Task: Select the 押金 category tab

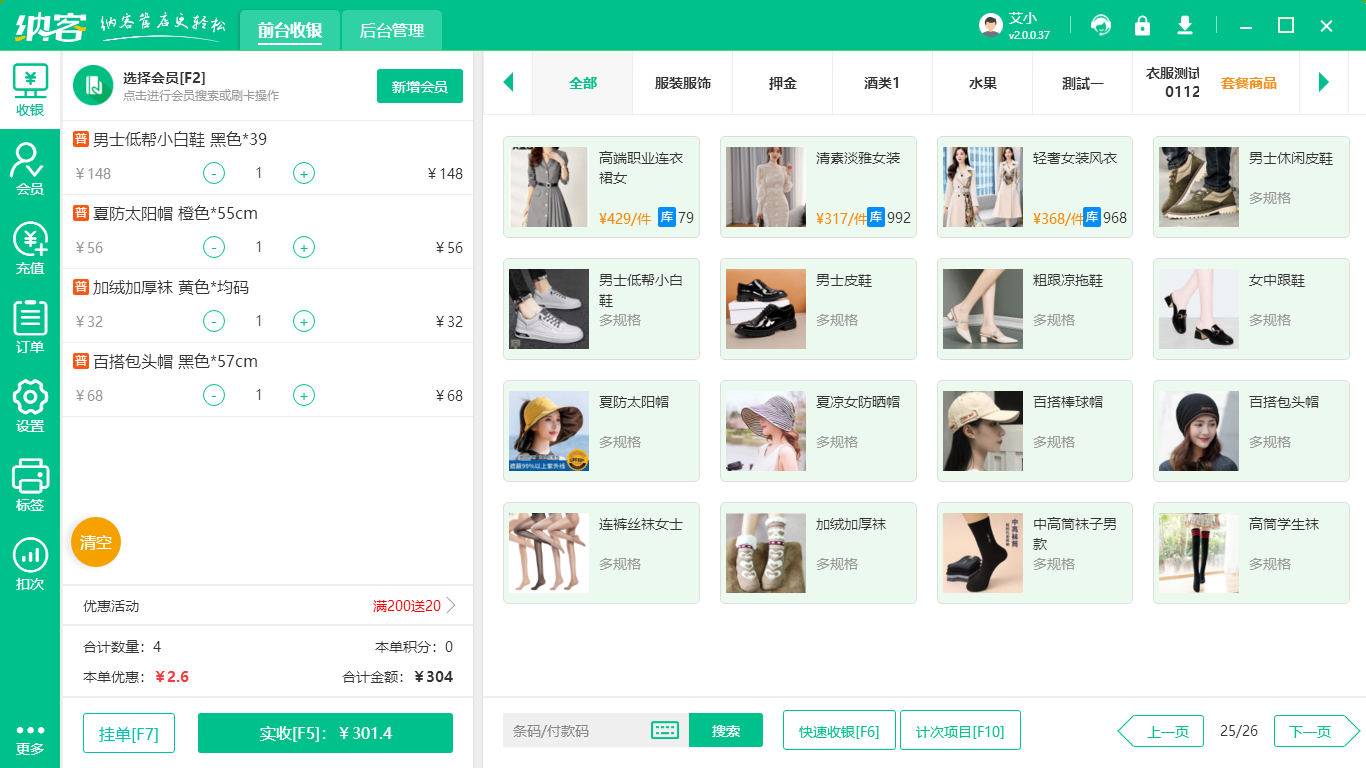Action: click(x=783, y=83)
